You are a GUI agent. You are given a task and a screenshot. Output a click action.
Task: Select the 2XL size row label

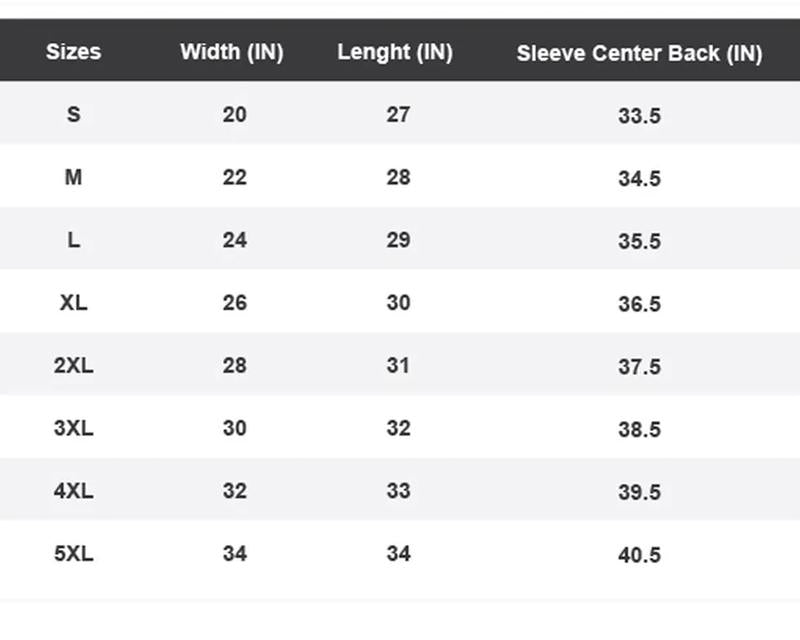click(x=73, y=366)
